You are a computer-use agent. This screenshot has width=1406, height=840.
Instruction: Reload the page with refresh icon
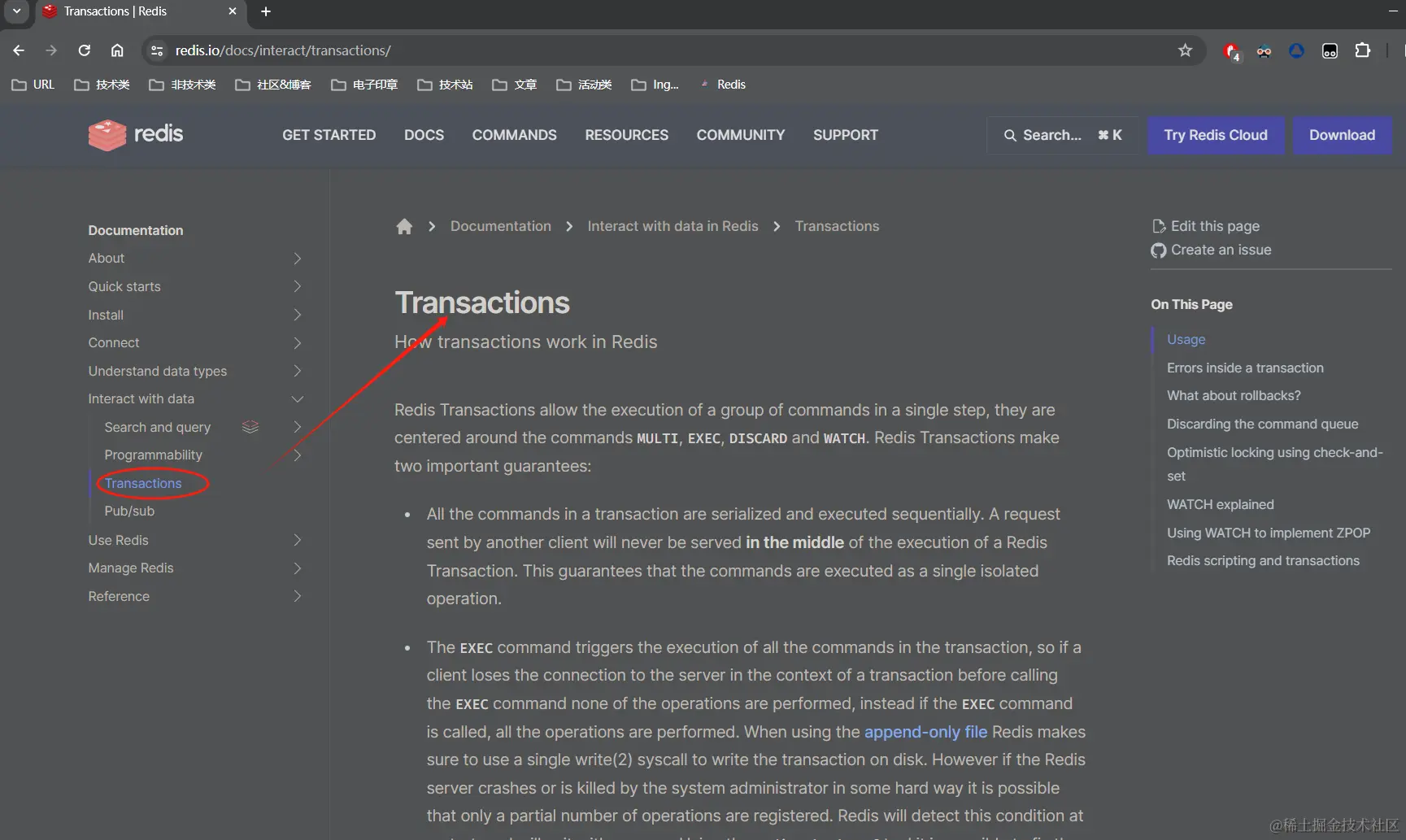pos(85,50)
